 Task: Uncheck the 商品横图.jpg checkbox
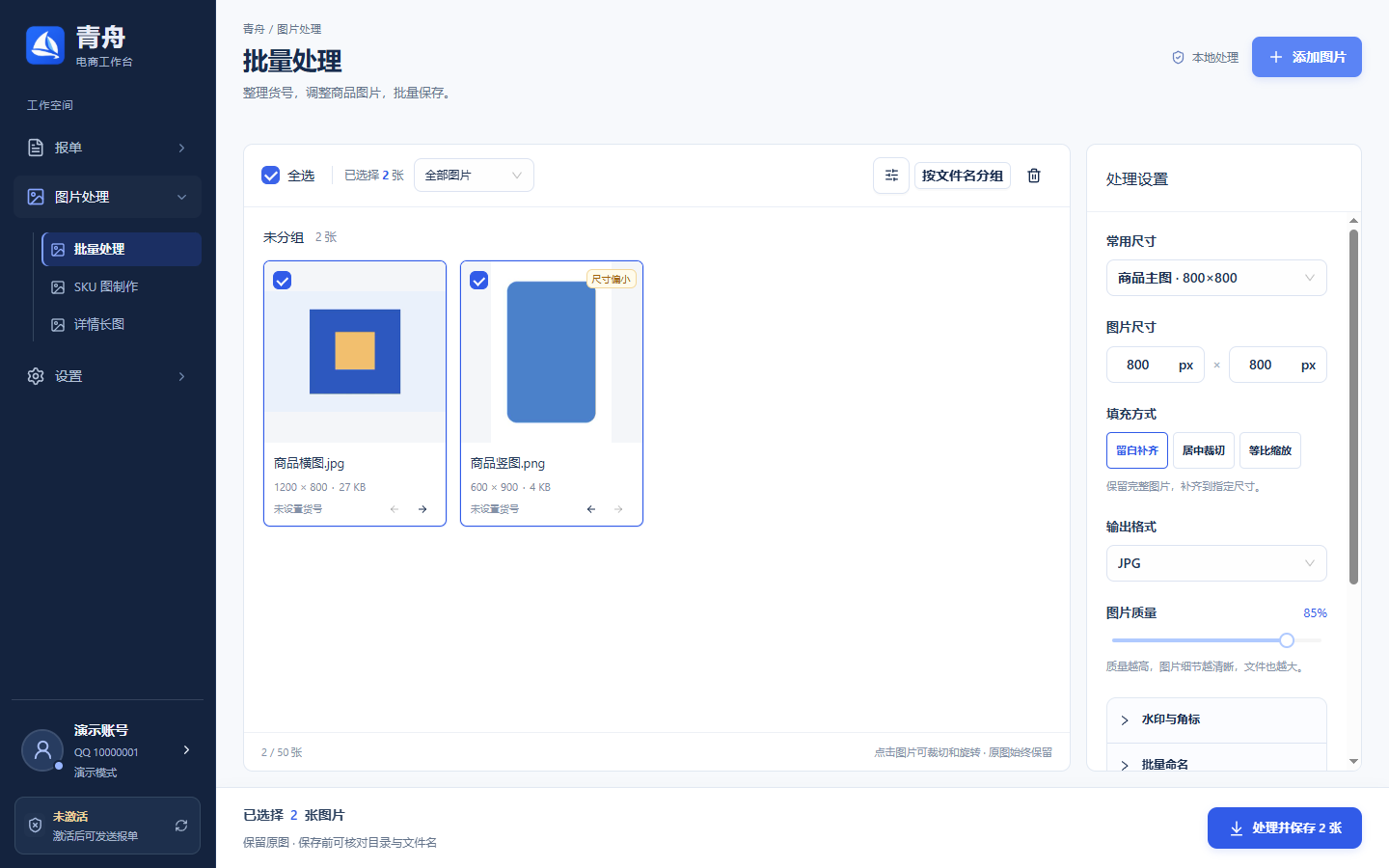(x=283, y=281)
